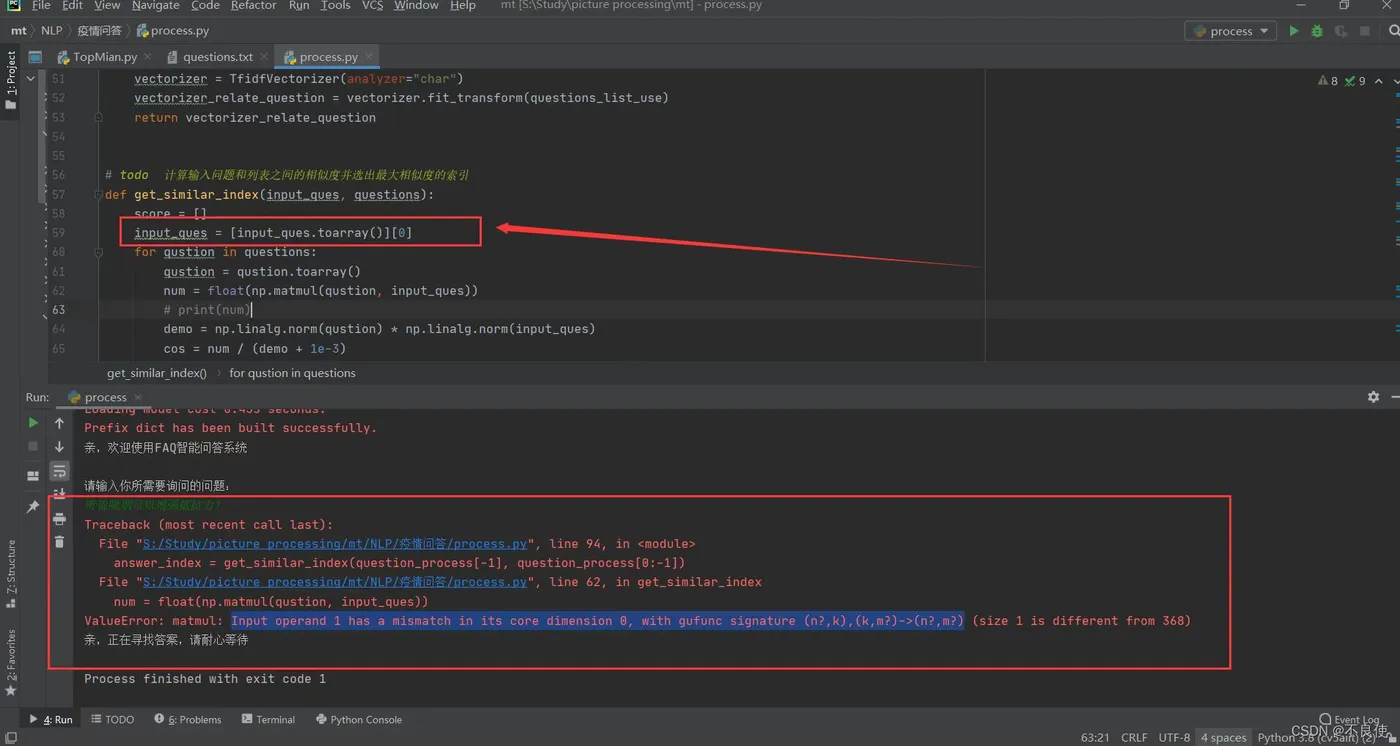1400x746 pixels.
Task: Pin the Run tab
Action: click(33, 507)
